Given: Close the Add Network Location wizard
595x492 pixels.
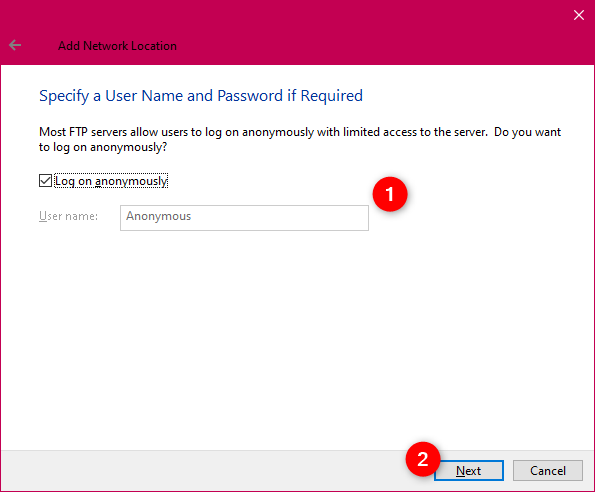Looking at the screenshot, I should pos(579,15).
